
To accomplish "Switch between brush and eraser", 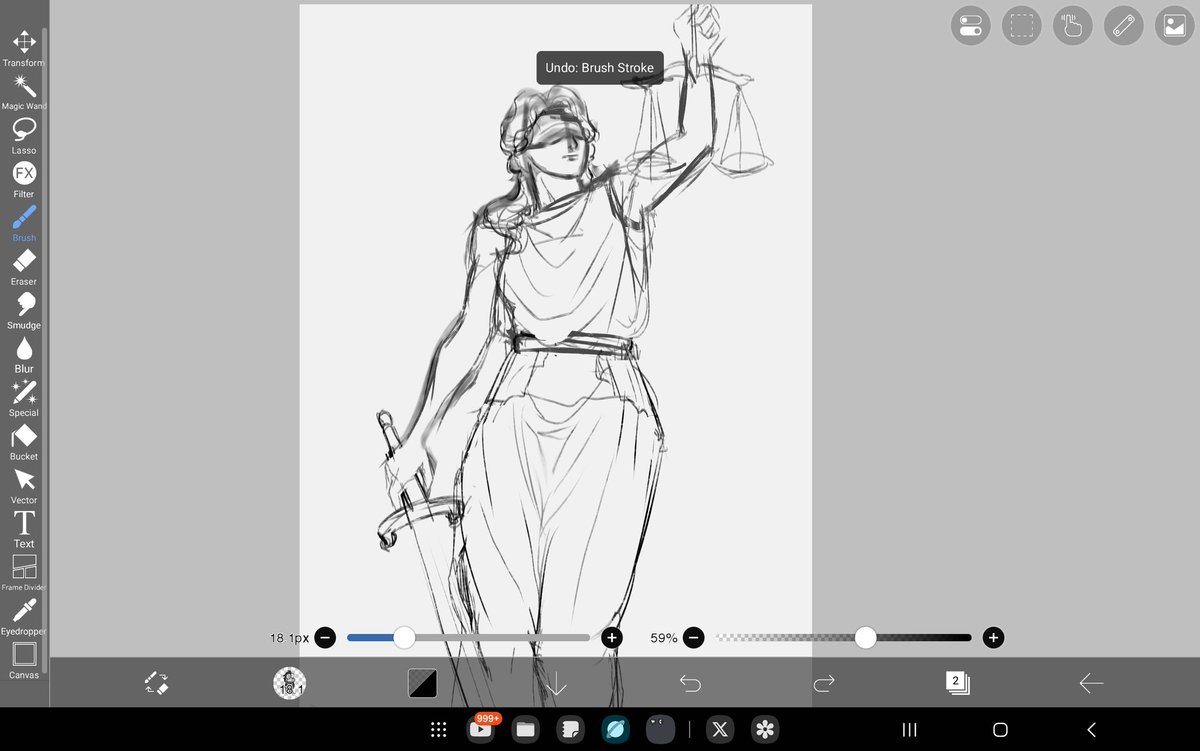I will [x=156, y=683].
